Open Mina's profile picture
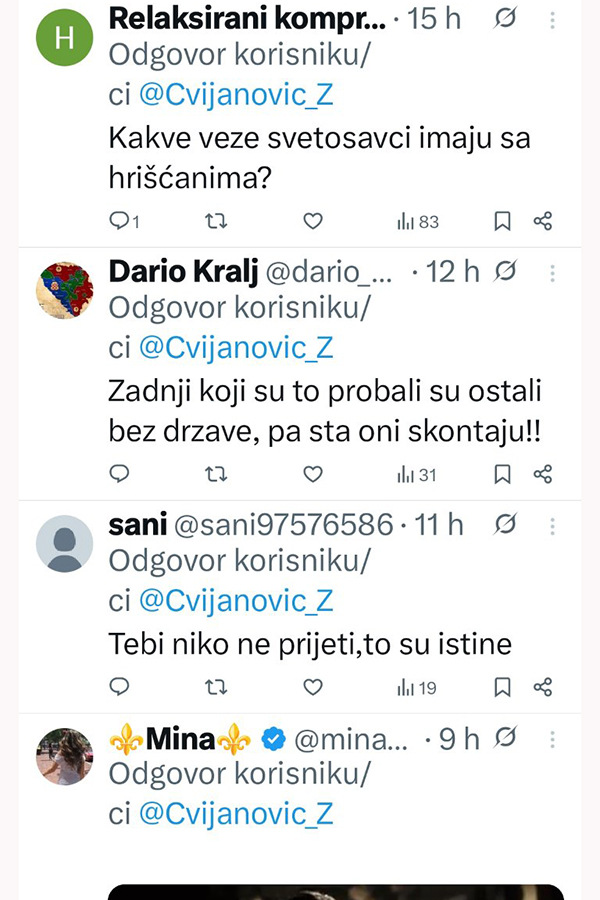The width and height of the screenshot is (600, 900). point(64,756)
